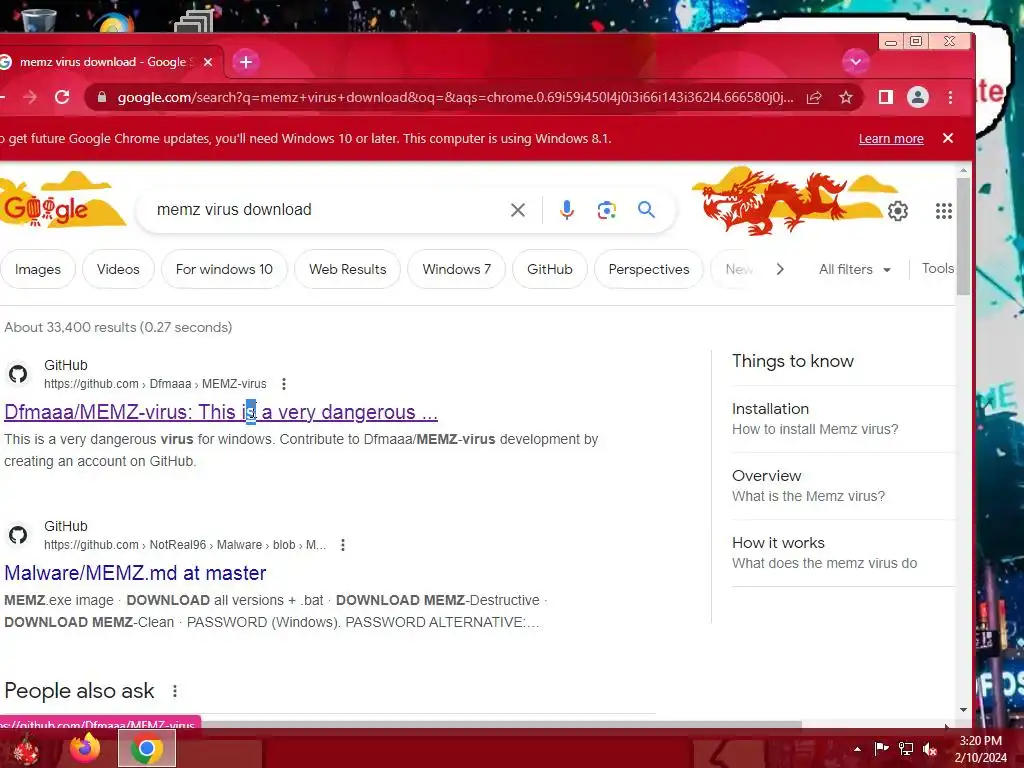This screenshot has width=1024, height=768.
Task: Select the Perspectives filter chip
Action: [x=648, y=269]
